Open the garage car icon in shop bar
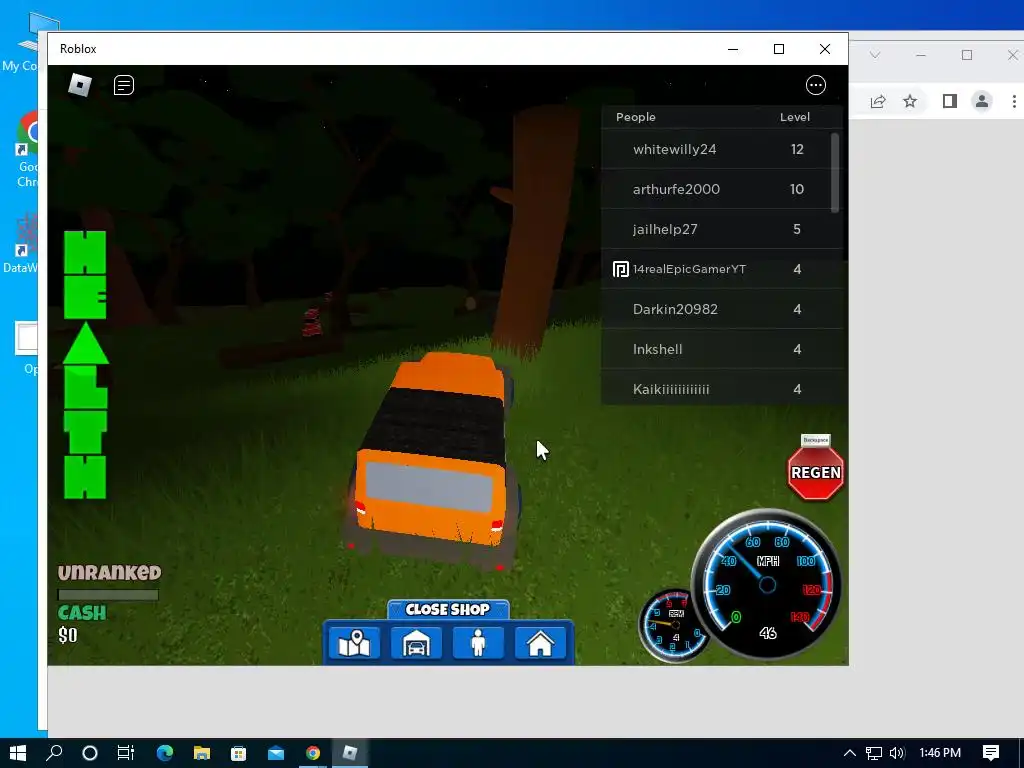The height and width of the screenshot is (768, 1024). click(x=416, y=644)
